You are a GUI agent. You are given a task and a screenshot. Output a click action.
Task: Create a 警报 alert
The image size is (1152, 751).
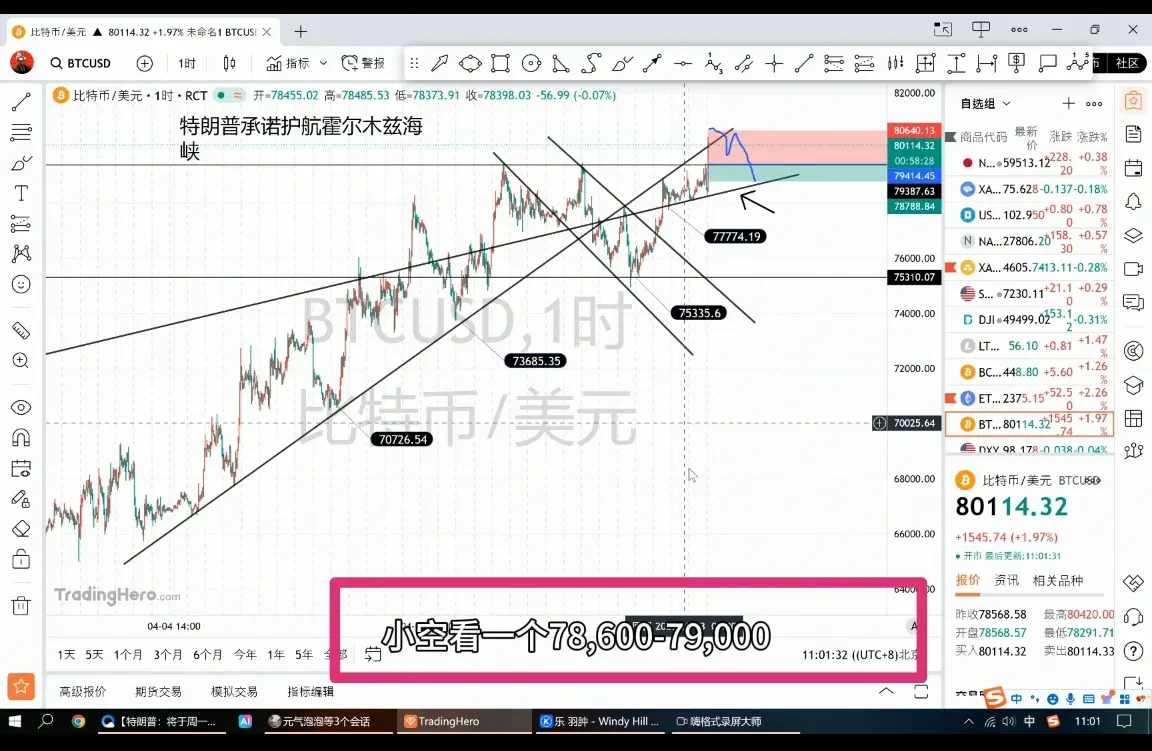(x=364, y=63)
